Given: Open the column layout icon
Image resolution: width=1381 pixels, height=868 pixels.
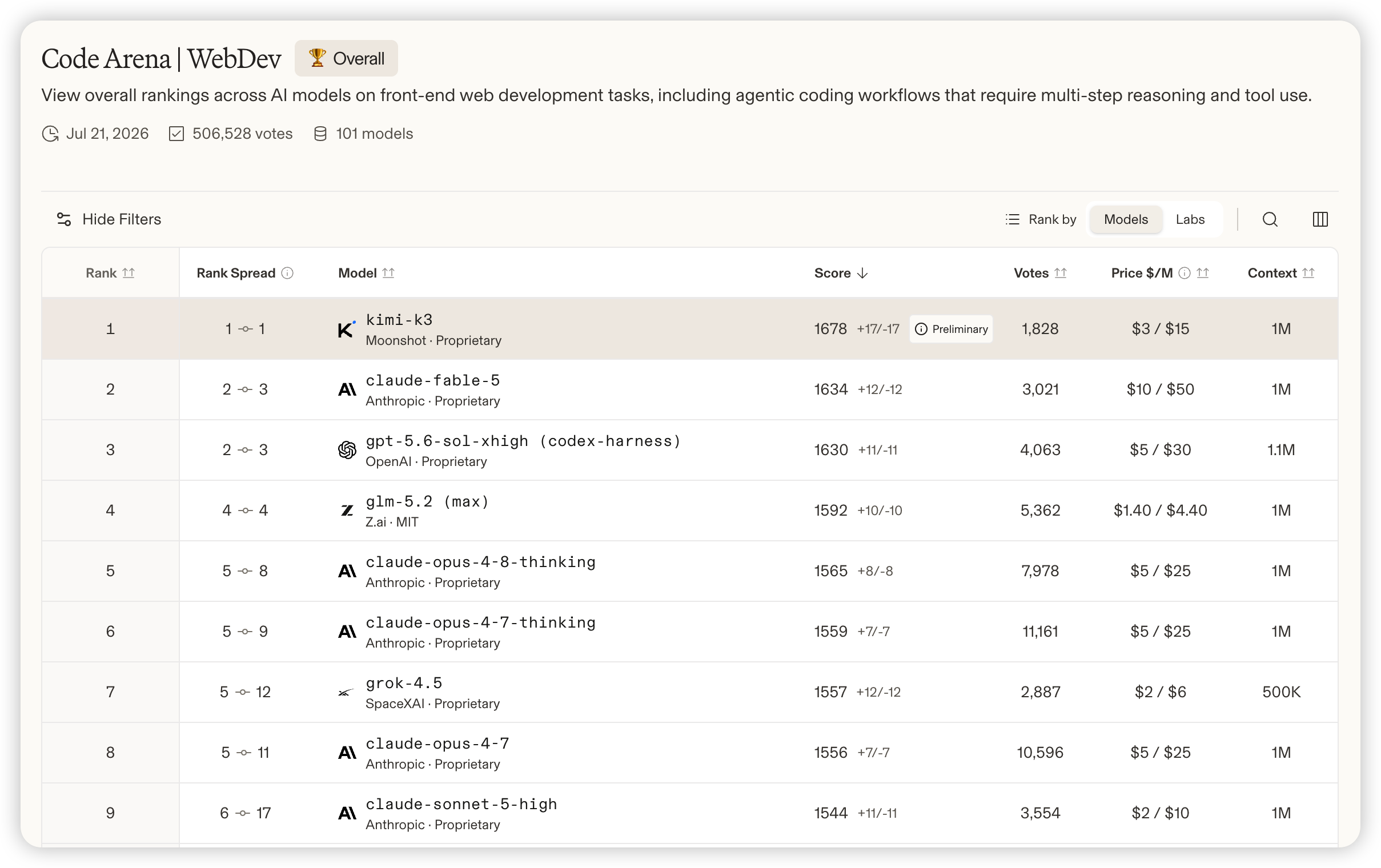Looking at the screenshot, I should [1320, 220].
